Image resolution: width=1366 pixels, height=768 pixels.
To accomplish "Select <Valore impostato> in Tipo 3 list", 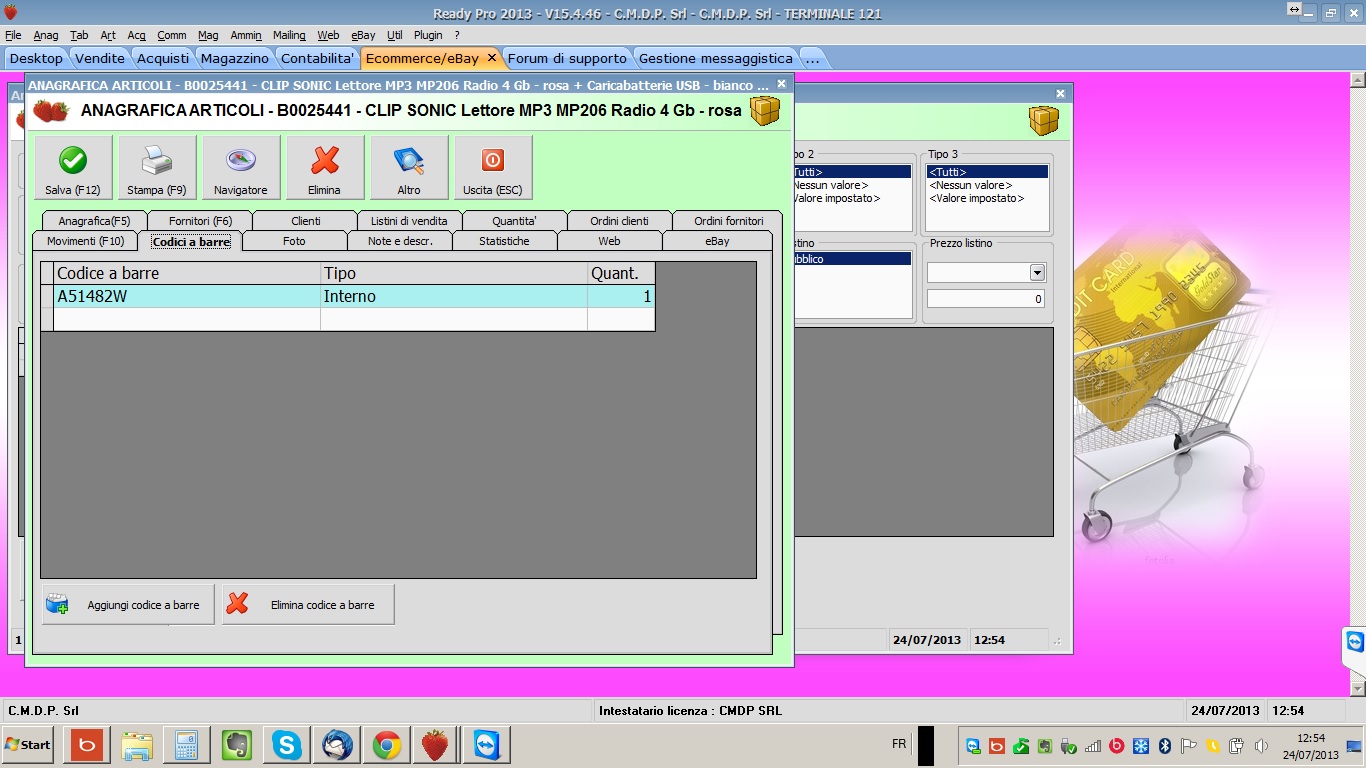I will pos(987,198).
